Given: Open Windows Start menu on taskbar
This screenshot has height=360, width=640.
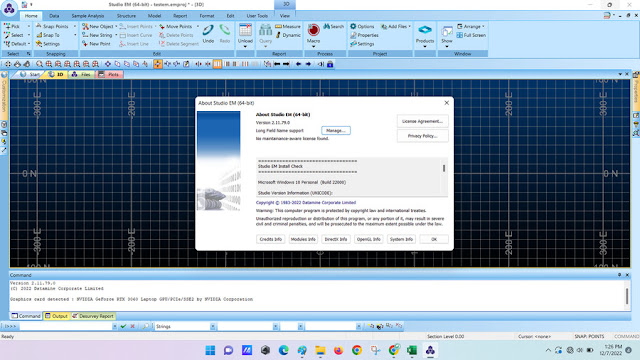Looking at the screenshot, I should pyautogui.click(x=210, y=350).
